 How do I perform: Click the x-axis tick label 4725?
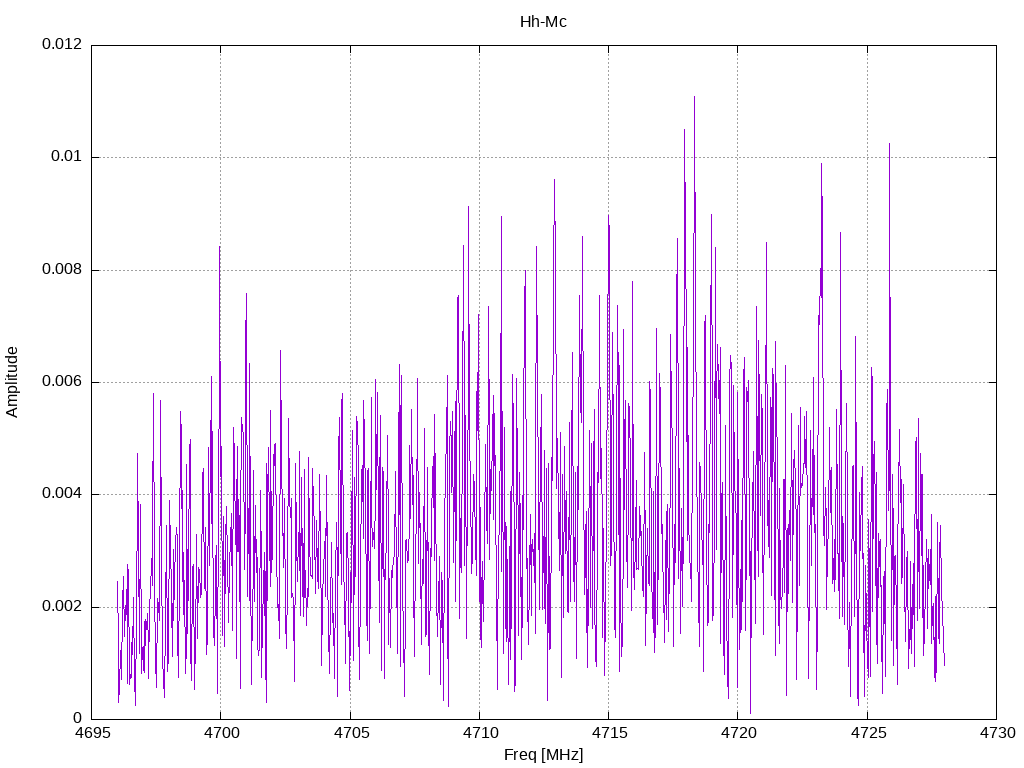point(868,733)
